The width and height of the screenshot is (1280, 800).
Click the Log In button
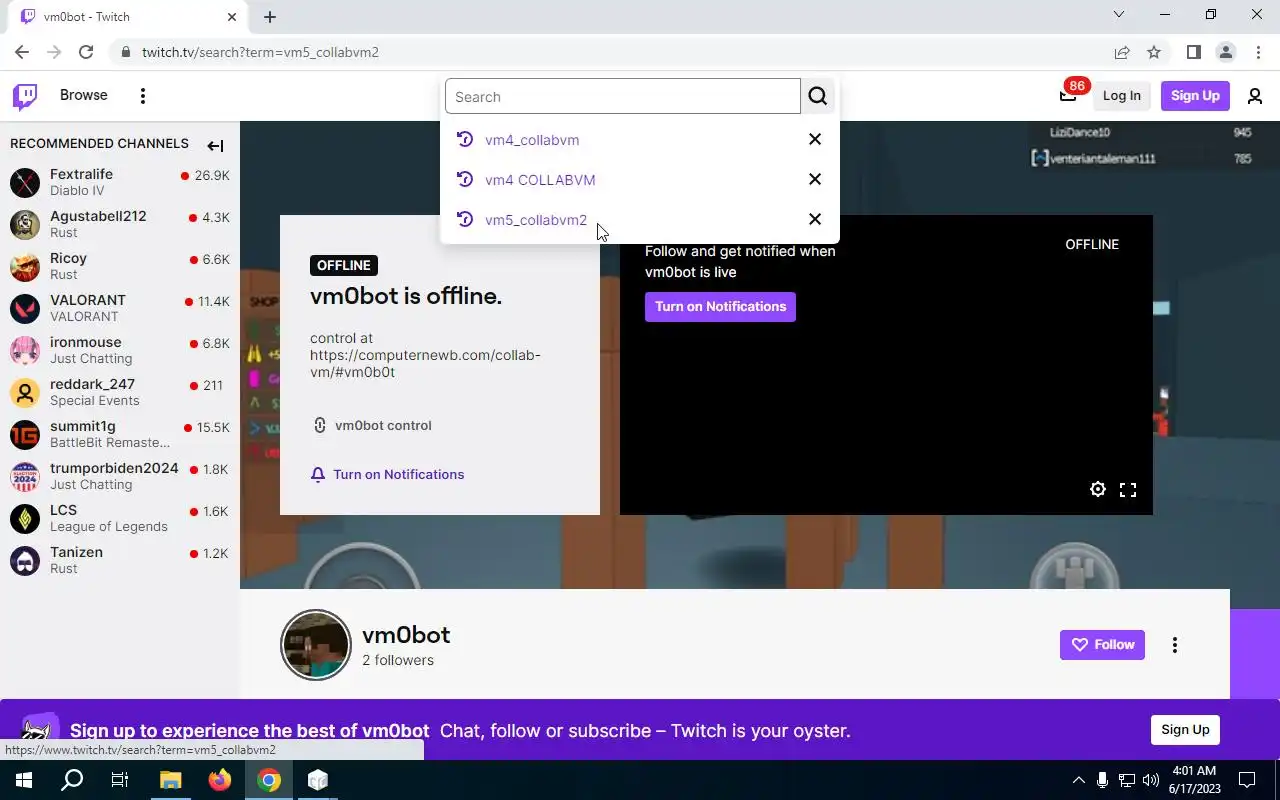[1121, 96]
